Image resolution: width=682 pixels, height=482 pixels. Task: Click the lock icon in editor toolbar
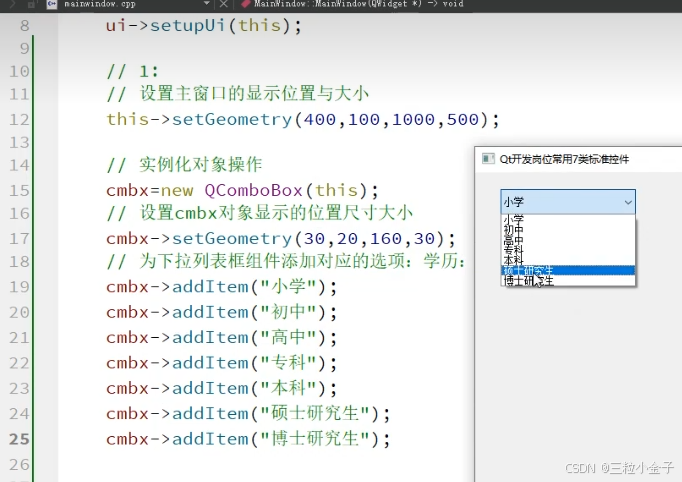(x=31, y=4)
